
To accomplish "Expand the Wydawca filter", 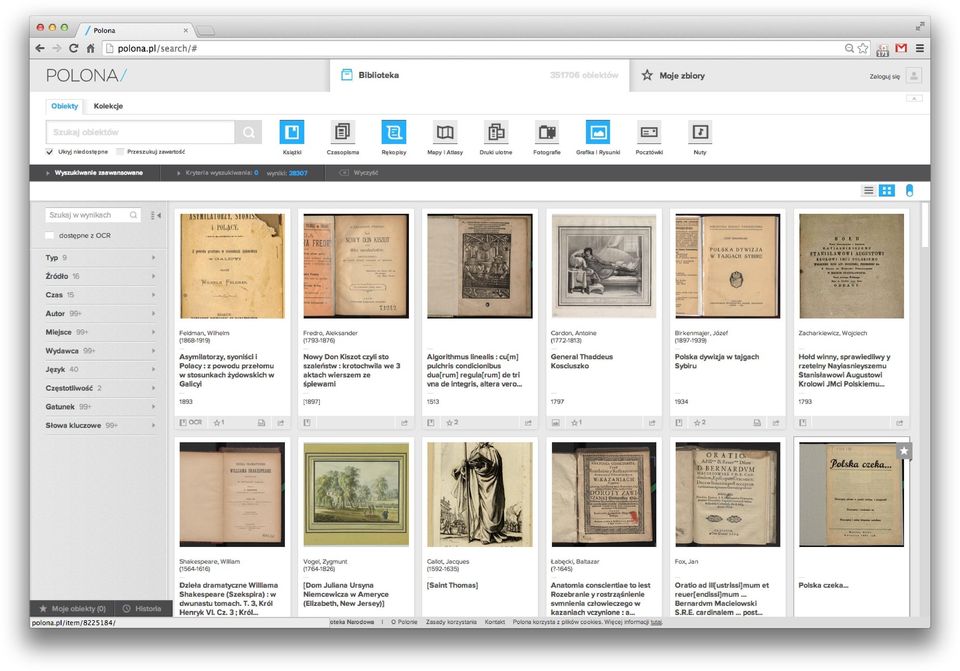I will pos(100,351).
